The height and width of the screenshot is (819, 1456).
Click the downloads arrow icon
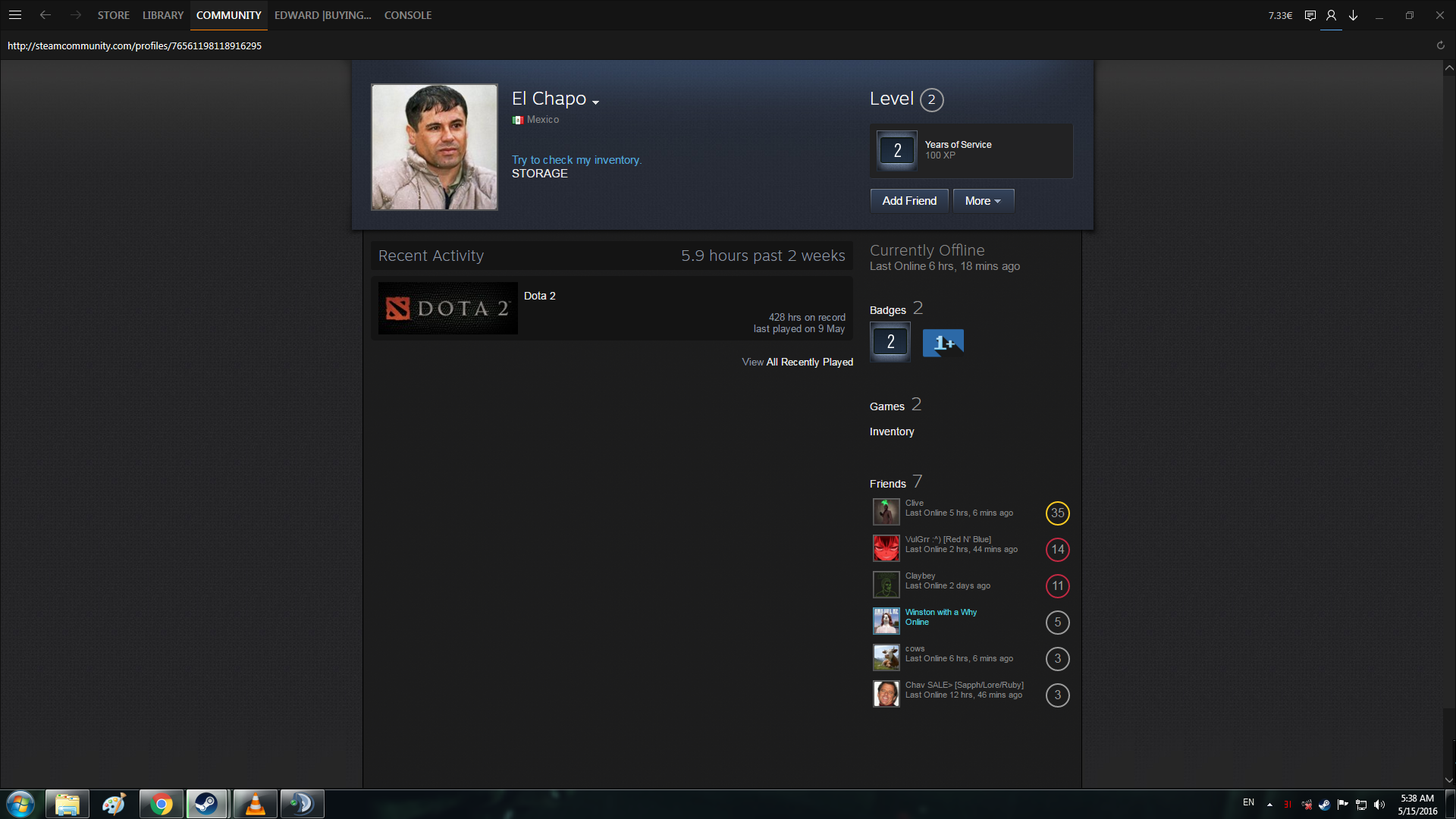coord(1353,15)
